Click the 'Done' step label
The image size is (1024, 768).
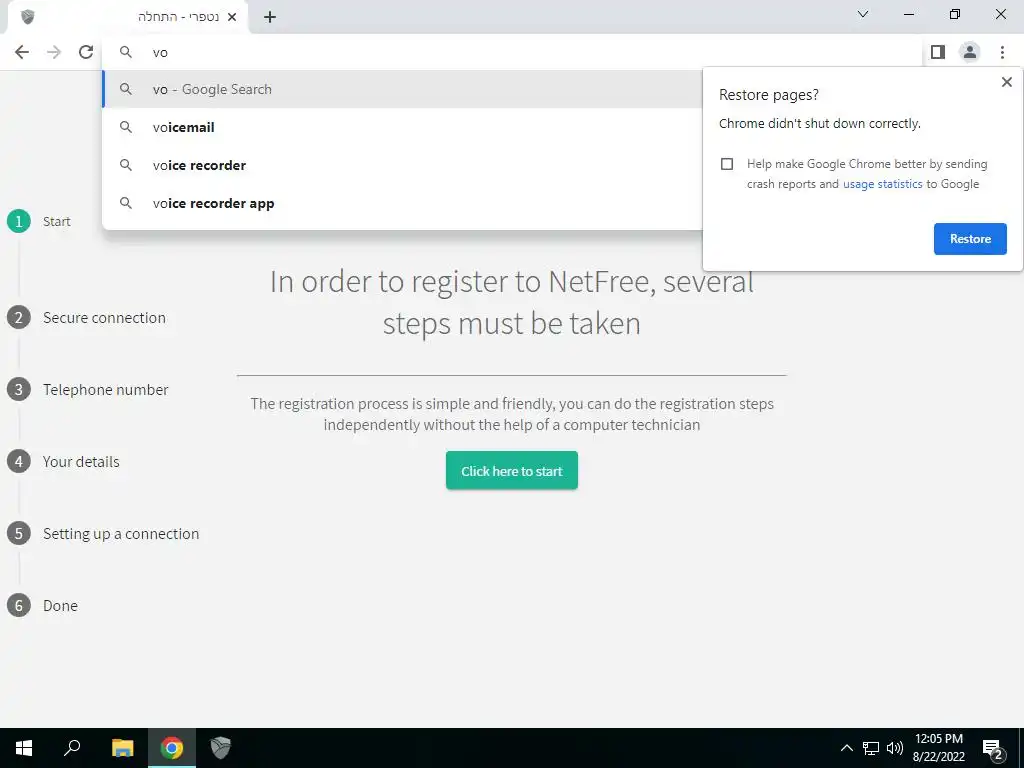tap(60, 606)
